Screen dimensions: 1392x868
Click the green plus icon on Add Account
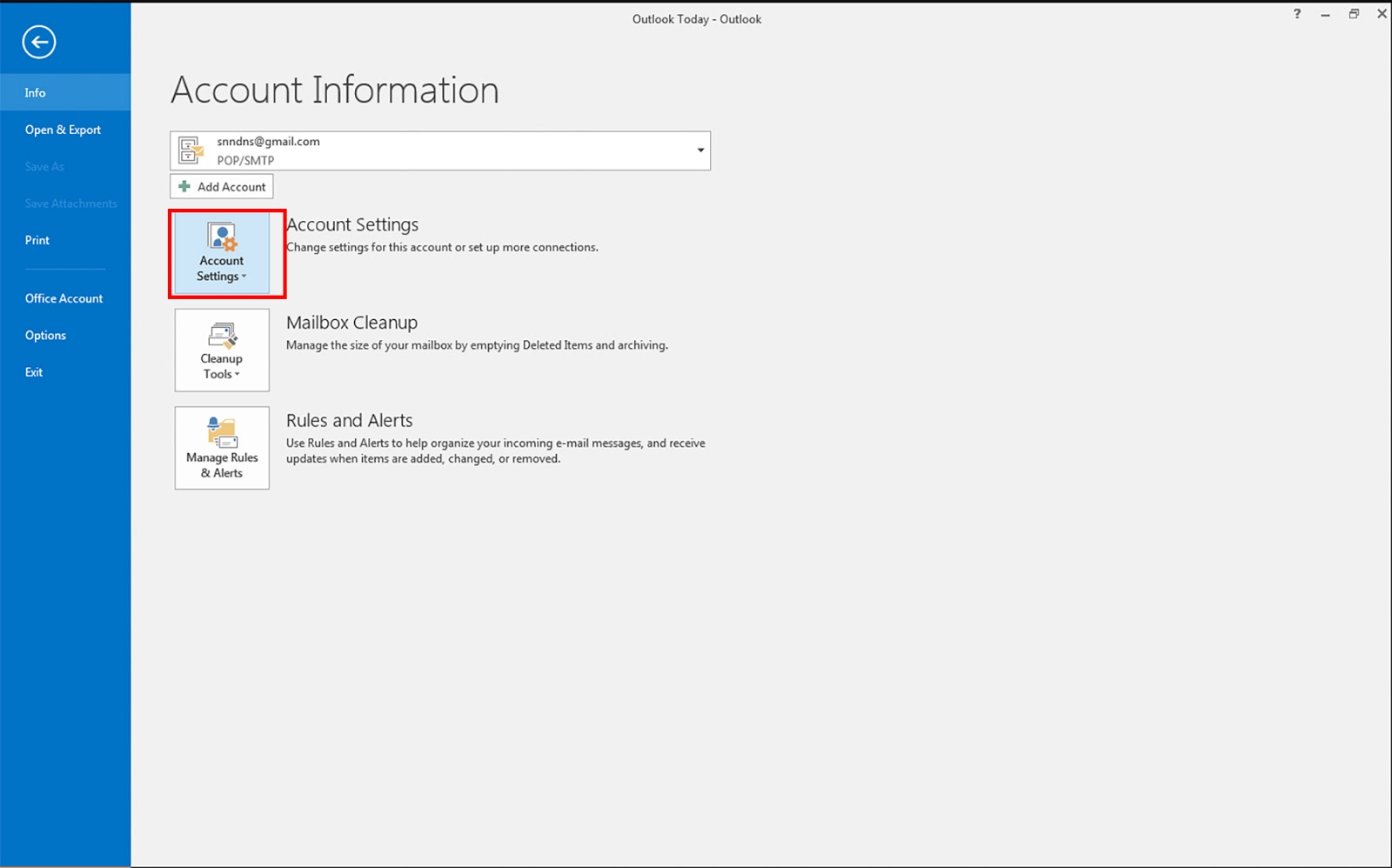(184, 186)
